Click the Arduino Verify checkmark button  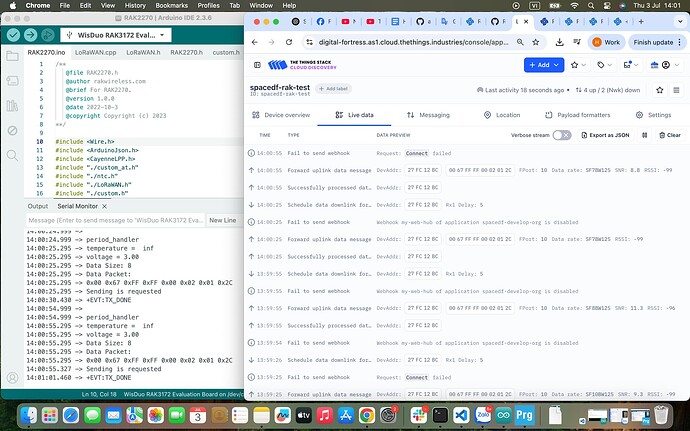coord(15,33)
